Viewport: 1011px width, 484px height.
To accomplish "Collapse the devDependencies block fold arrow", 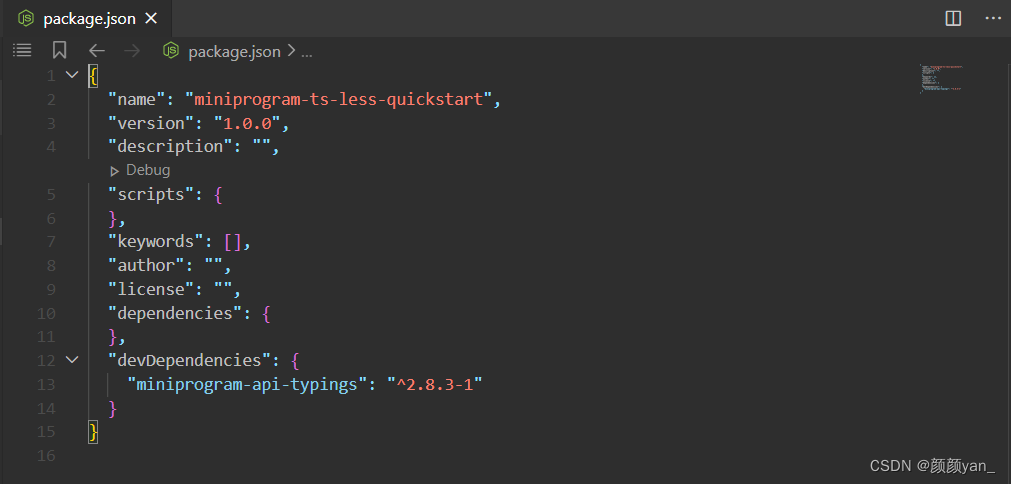I will coord(71,359).
